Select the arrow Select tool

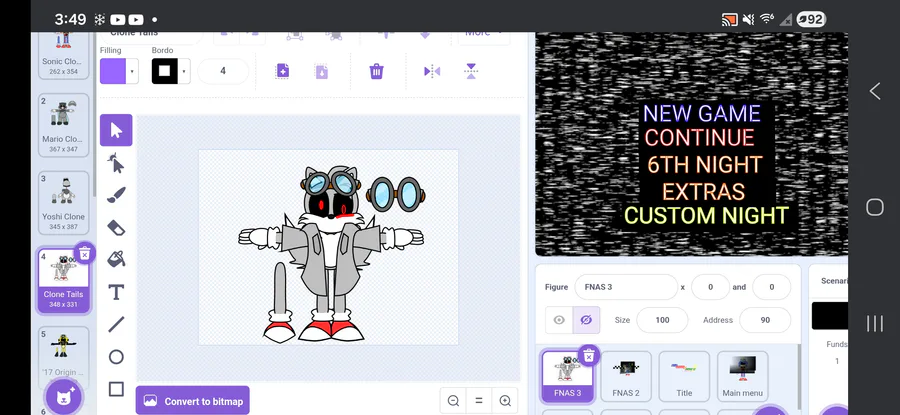116,130
